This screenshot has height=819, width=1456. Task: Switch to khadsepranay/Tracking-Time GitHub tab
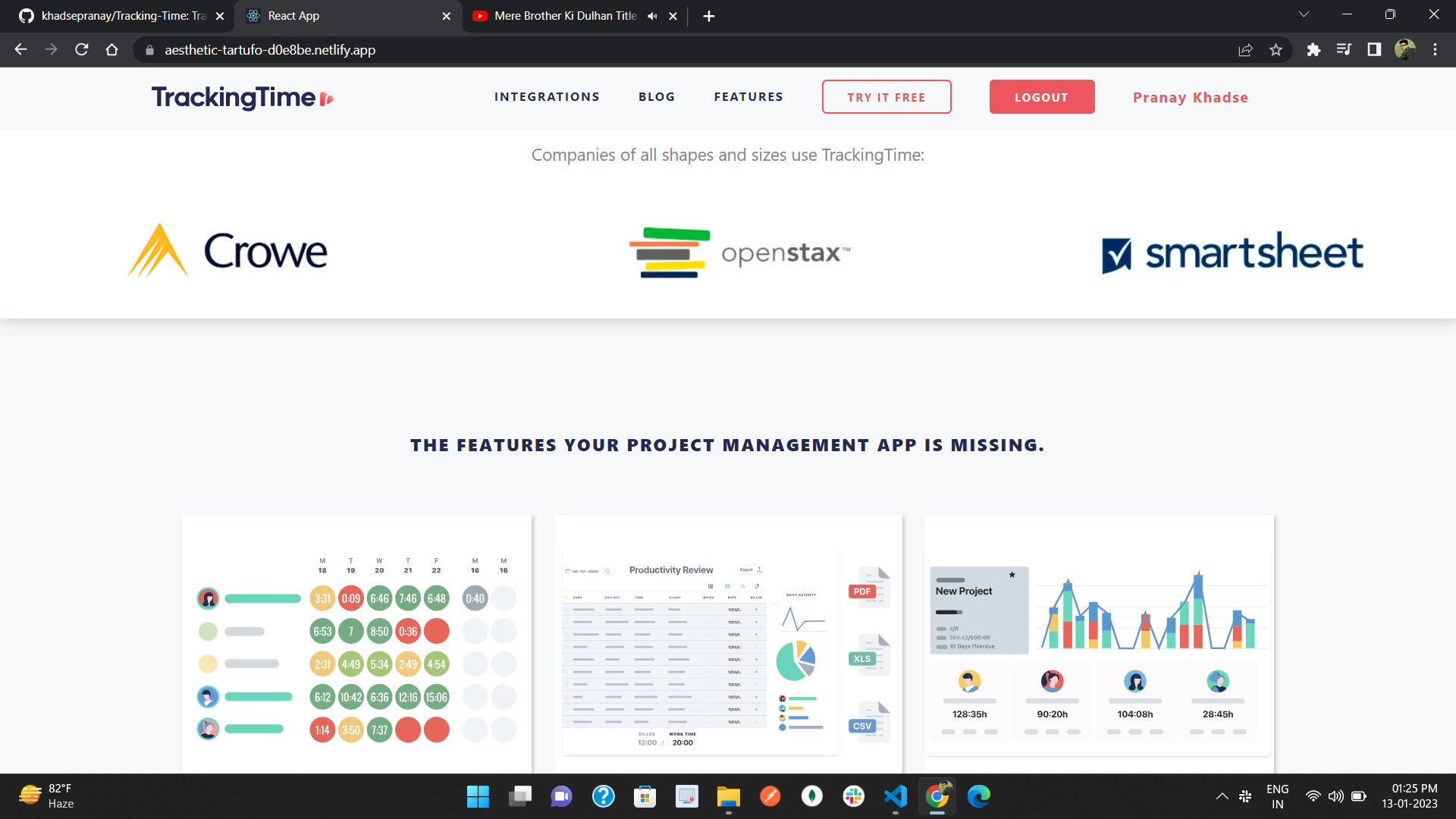click(121, 16)
